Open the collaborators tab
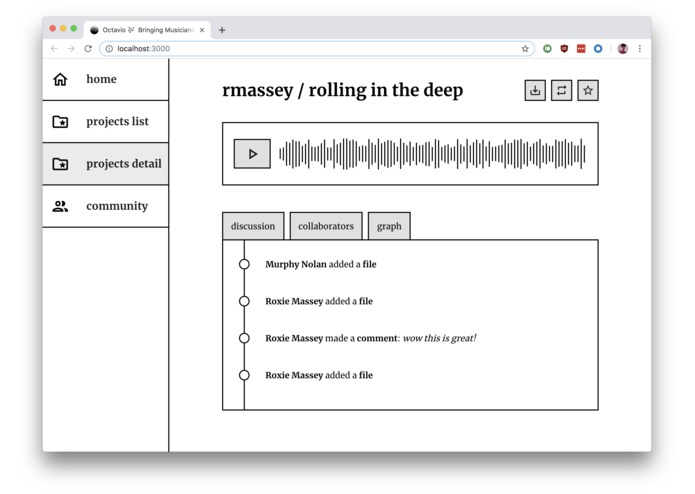The height and width of the screenshot is (494, 695). tap(326, 226)
